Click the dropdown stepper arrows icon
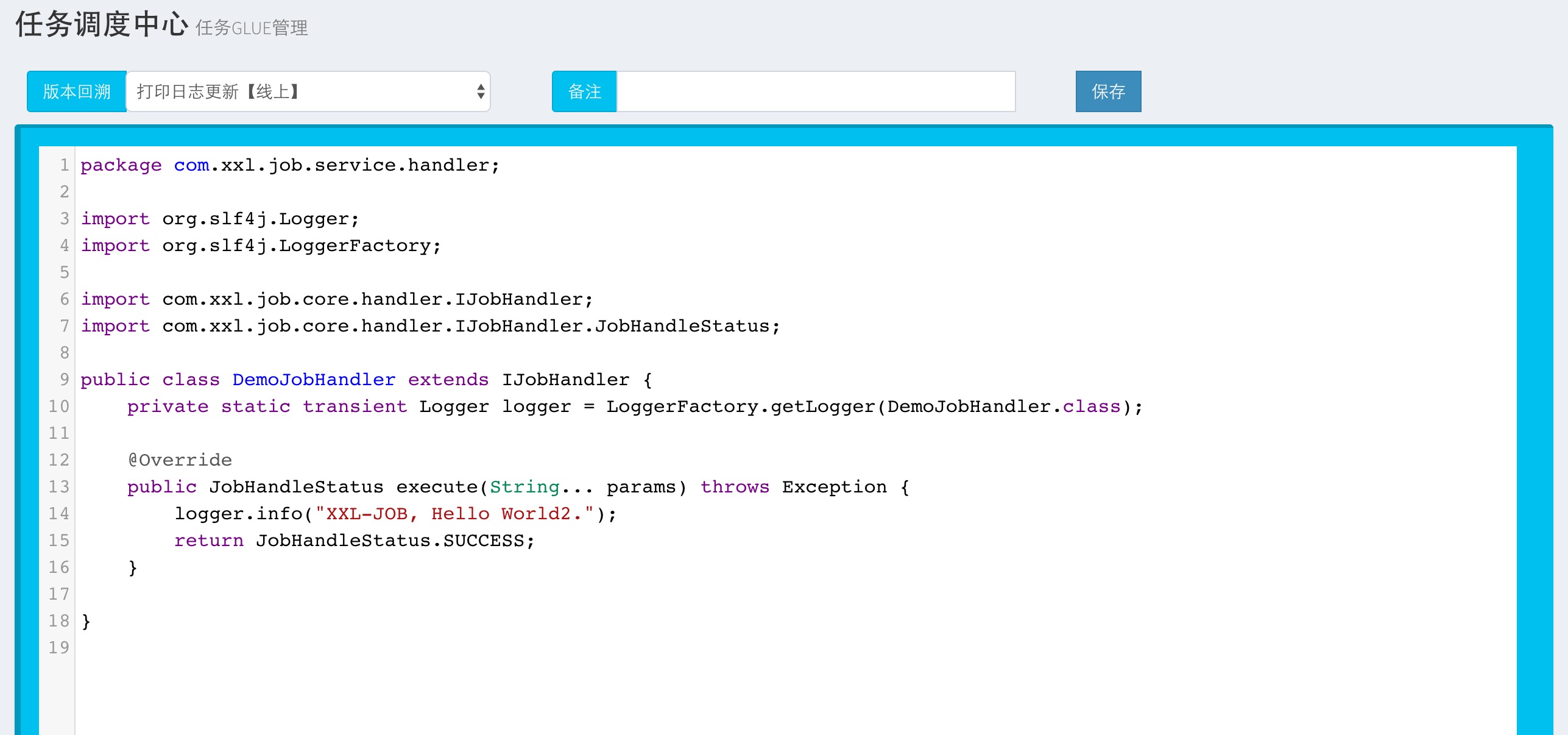1568x735 pixels. [481, 91]
